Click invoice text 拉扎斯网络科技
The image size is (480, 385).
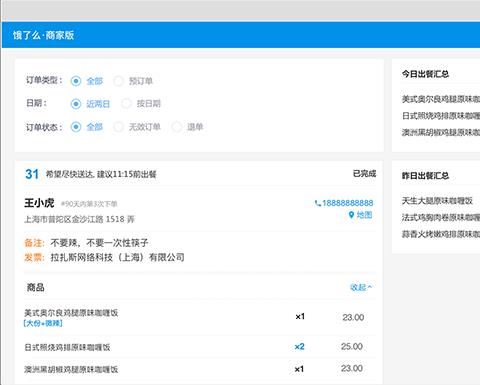point(117,257)
